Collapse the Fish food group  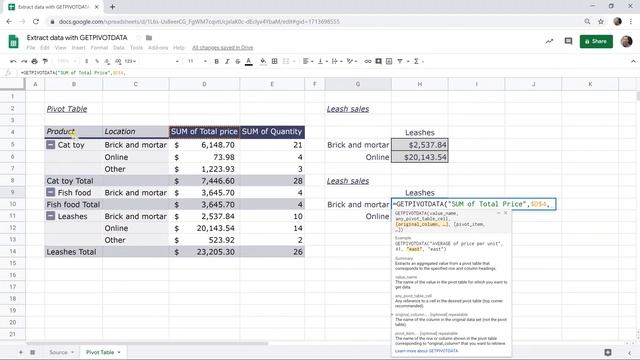(x=50, y=193)
